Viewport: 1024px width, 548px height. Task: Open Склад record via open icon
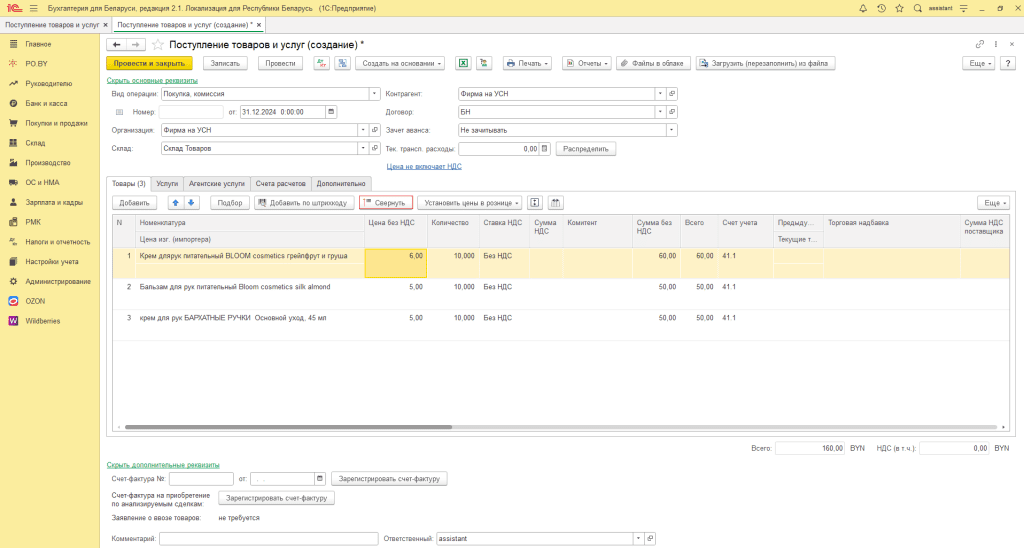(375, 148)
